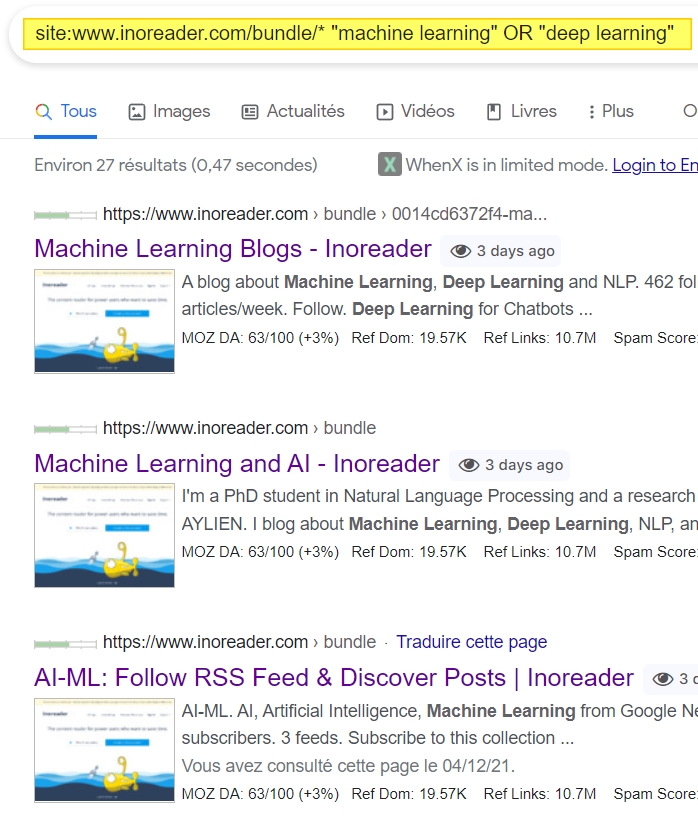Click eye icon beside Machine Learning and AI title
698x823 pixels.
469,465
